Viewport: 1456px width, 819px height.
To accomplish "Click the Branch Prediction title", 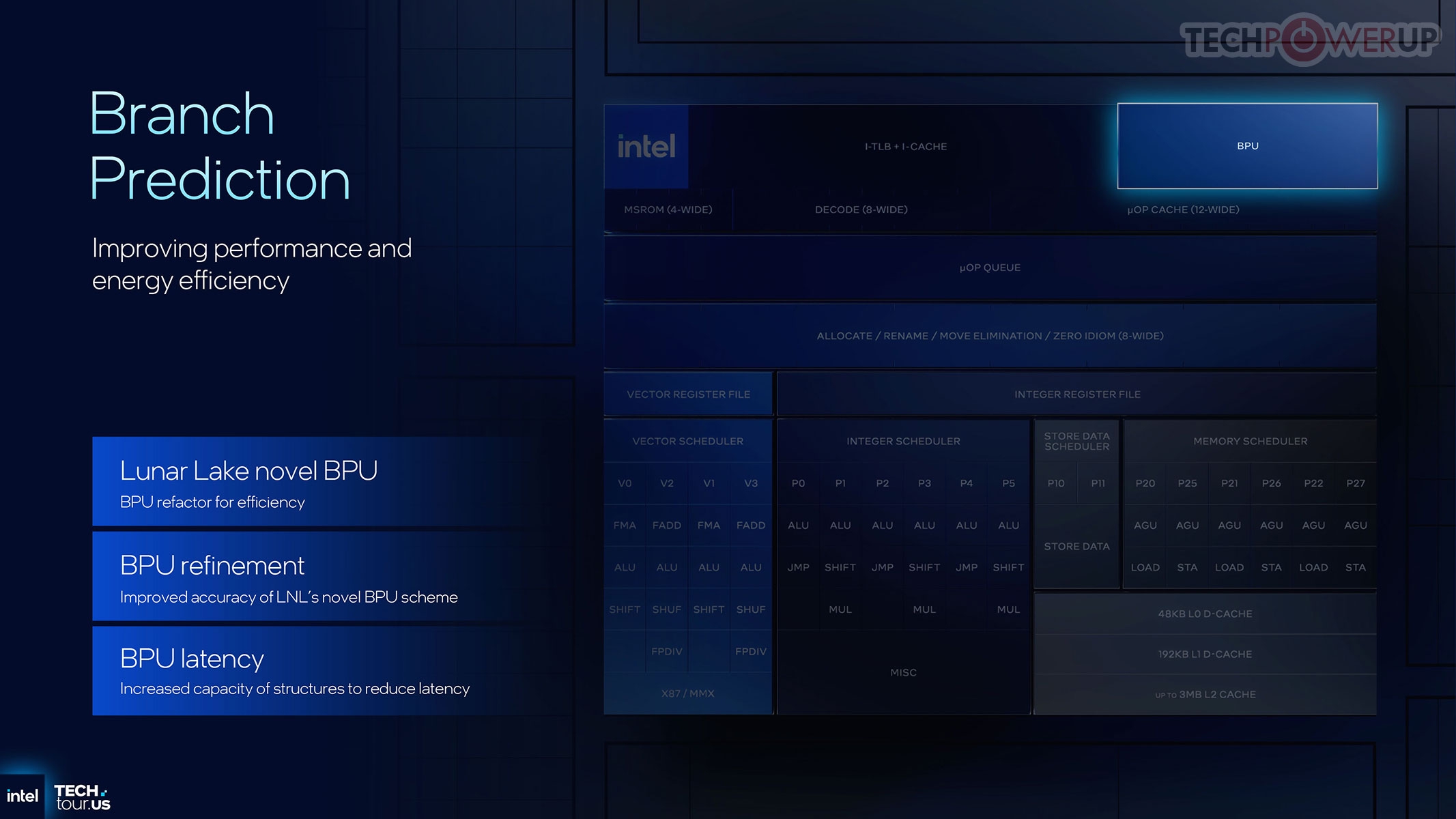I will tap(218, 146).
